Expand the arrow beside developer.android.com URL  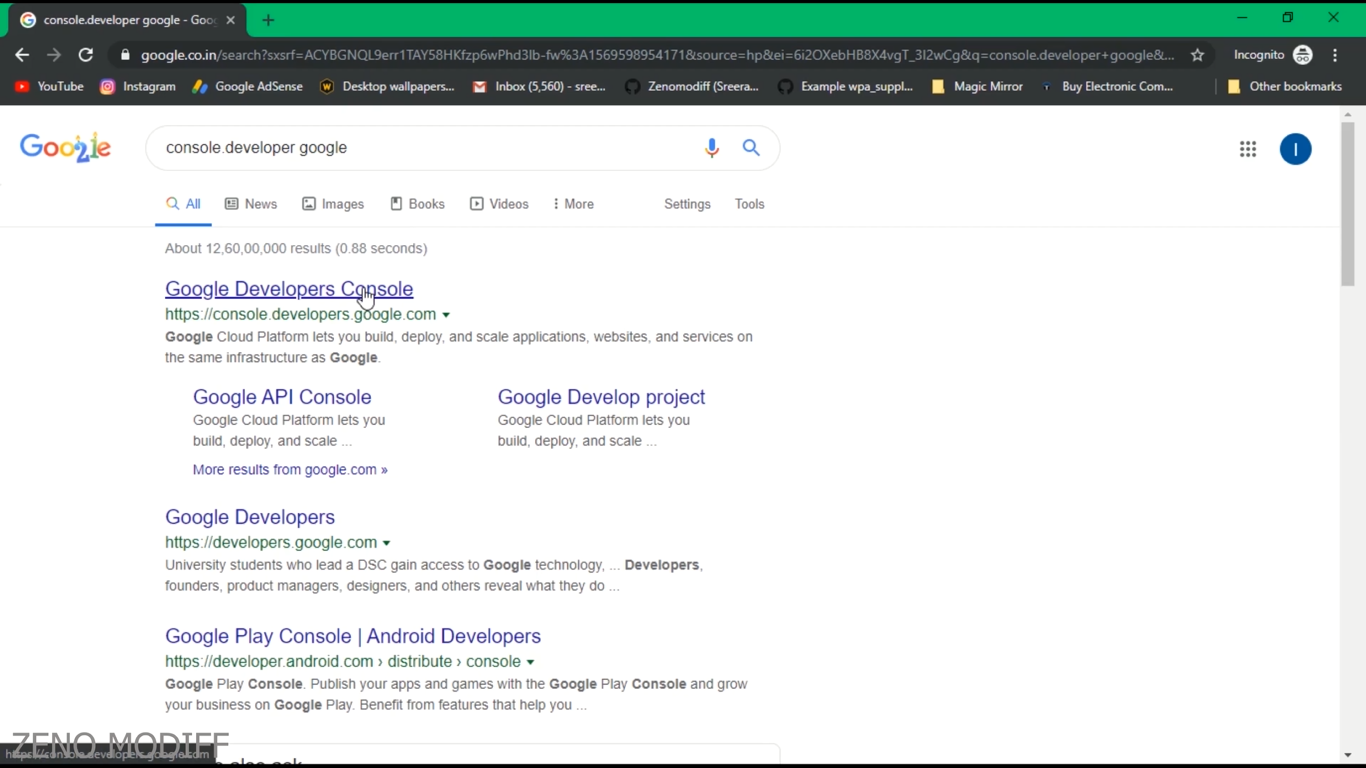530,662
